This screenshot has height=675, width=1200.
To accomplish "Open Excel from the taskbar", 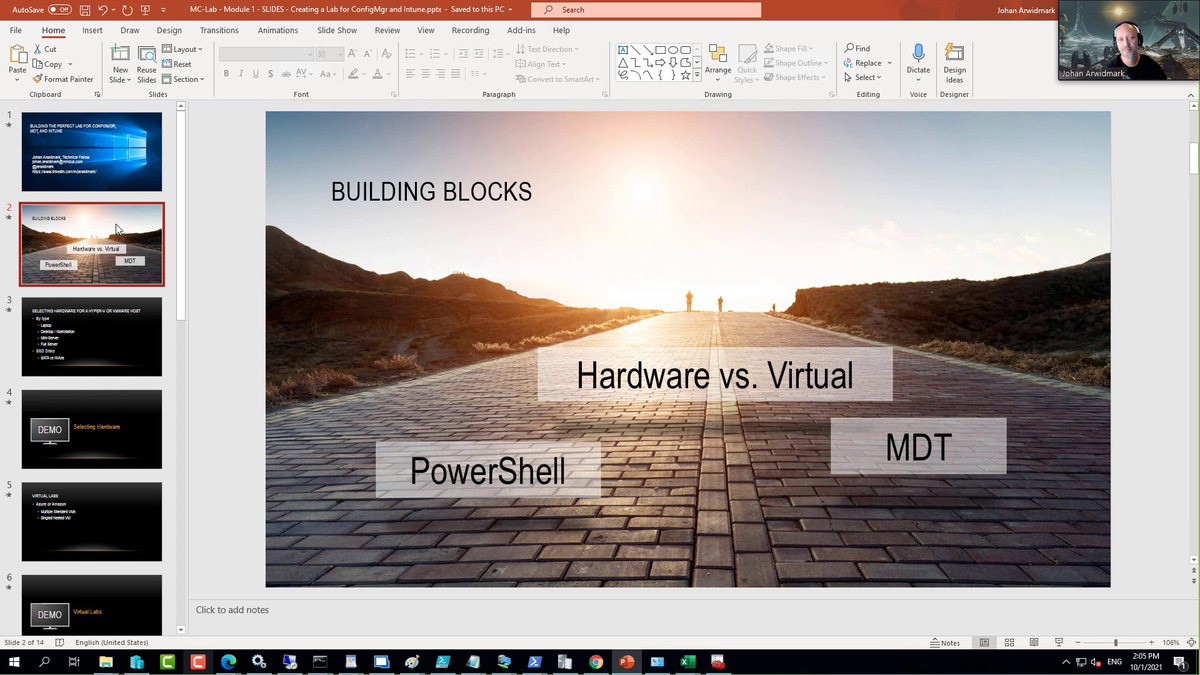I will pyautogui.click(x=688, y=662).
